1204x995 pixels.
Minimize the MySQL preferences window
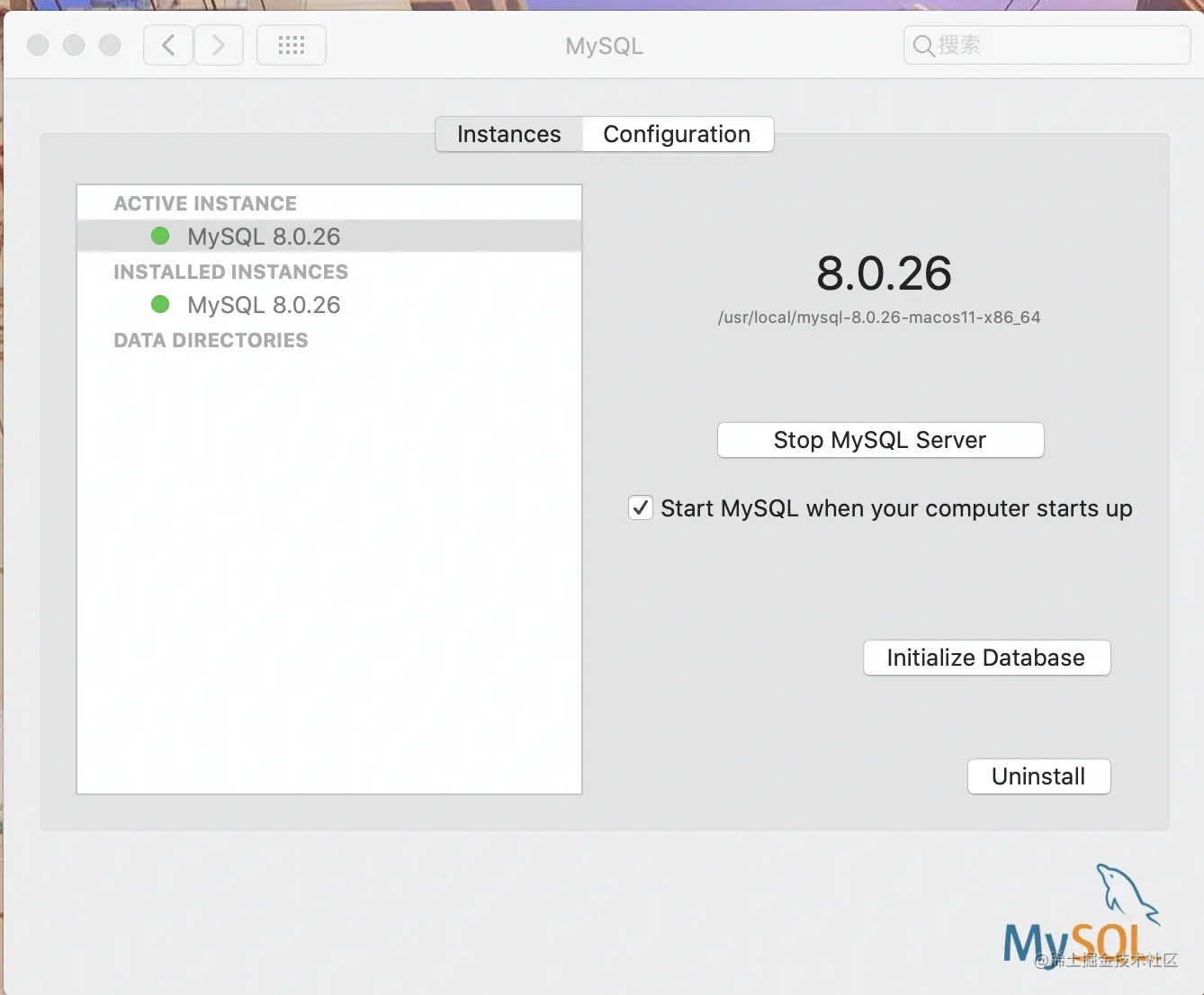(x=74, y=45)
